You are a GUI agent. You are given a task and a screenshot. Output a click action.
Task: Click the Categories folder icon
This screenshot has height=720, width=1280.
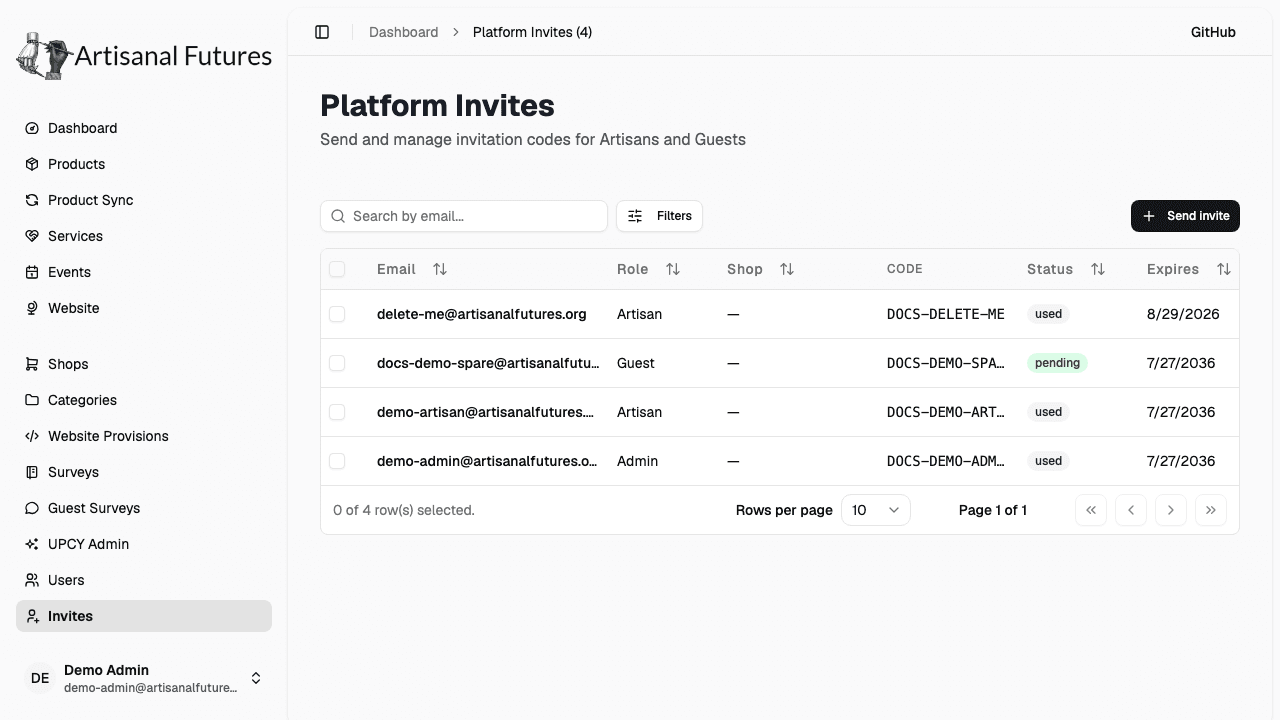32,400
